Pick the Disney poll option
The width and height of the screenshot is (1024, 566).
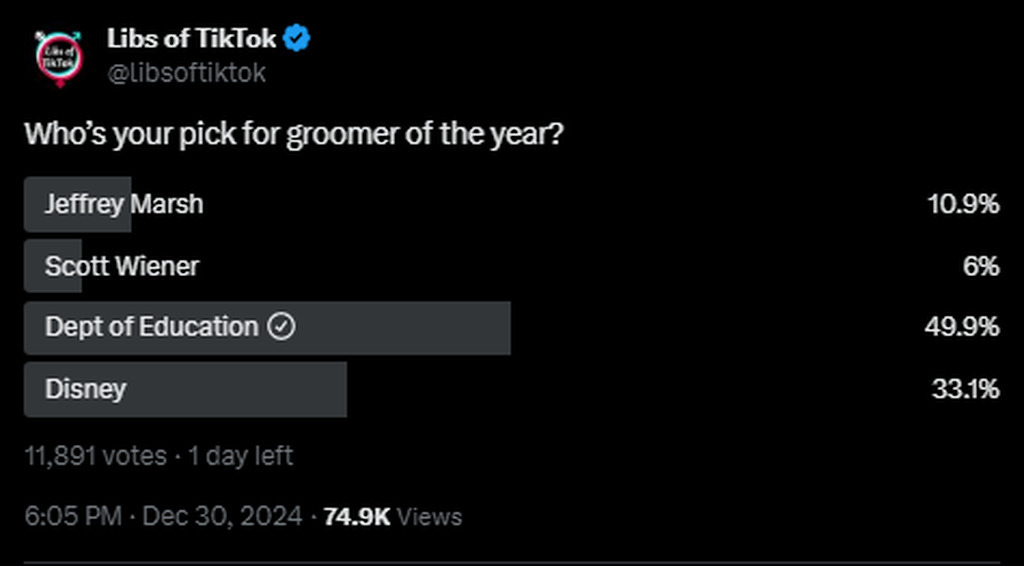click(x=86, y=389)
